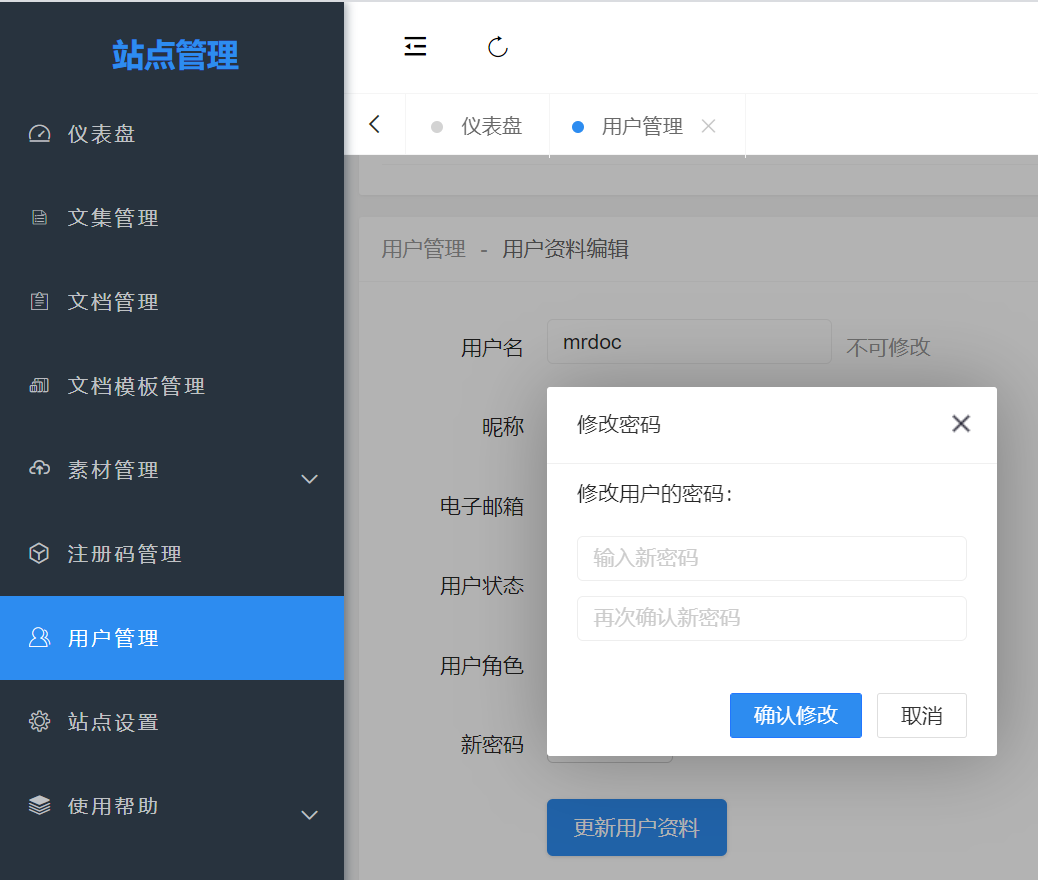Click the 文档管理 clipboard icon

(39, 302)
